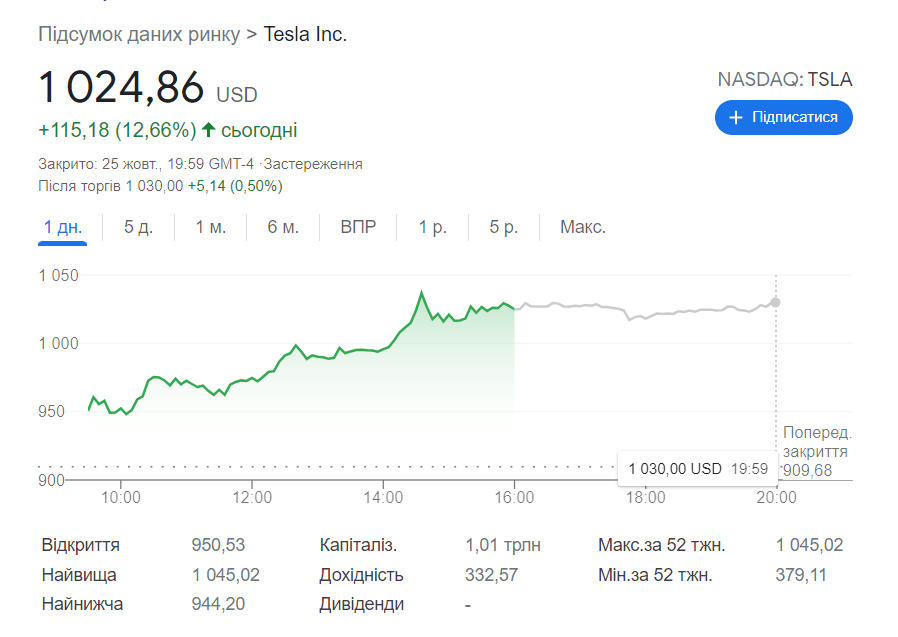This screenshot has width=898, height=637.
Task: Open the Макс. chart range
Action: click(x=582, y=227)
